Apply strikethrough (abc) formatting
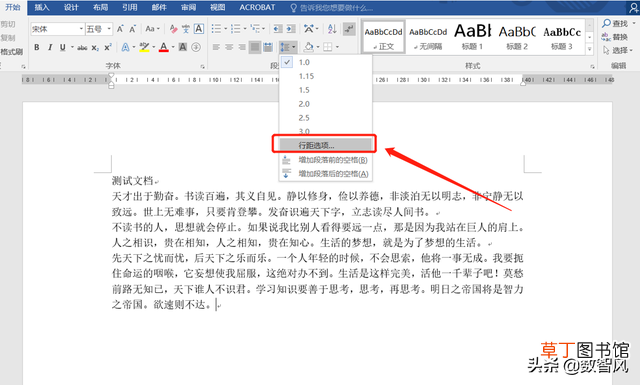Image resolution: width=640 pixels, height=385 pixels. 82,48
